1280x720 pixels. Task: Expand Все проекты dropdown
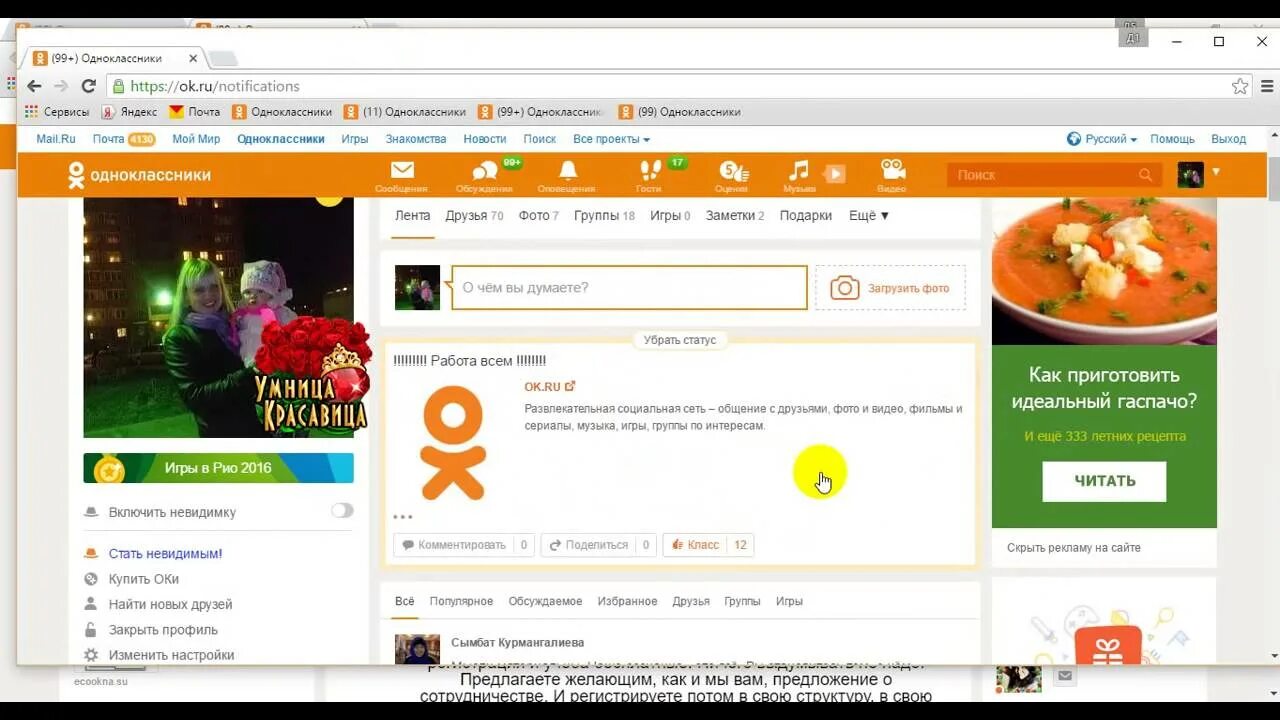[x=611, y=139]
